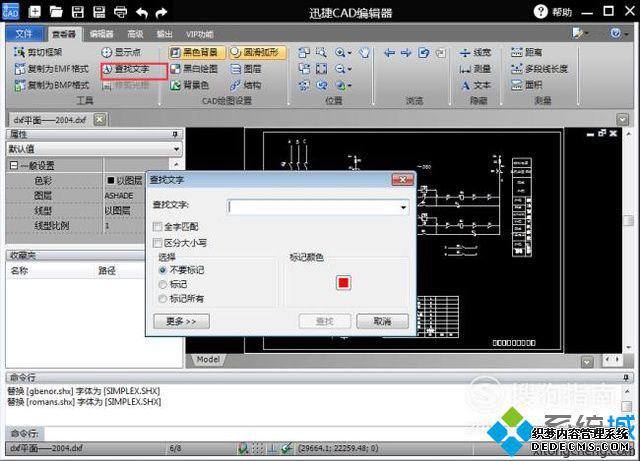Close the 查找文字 dialog

pos(402,180)
